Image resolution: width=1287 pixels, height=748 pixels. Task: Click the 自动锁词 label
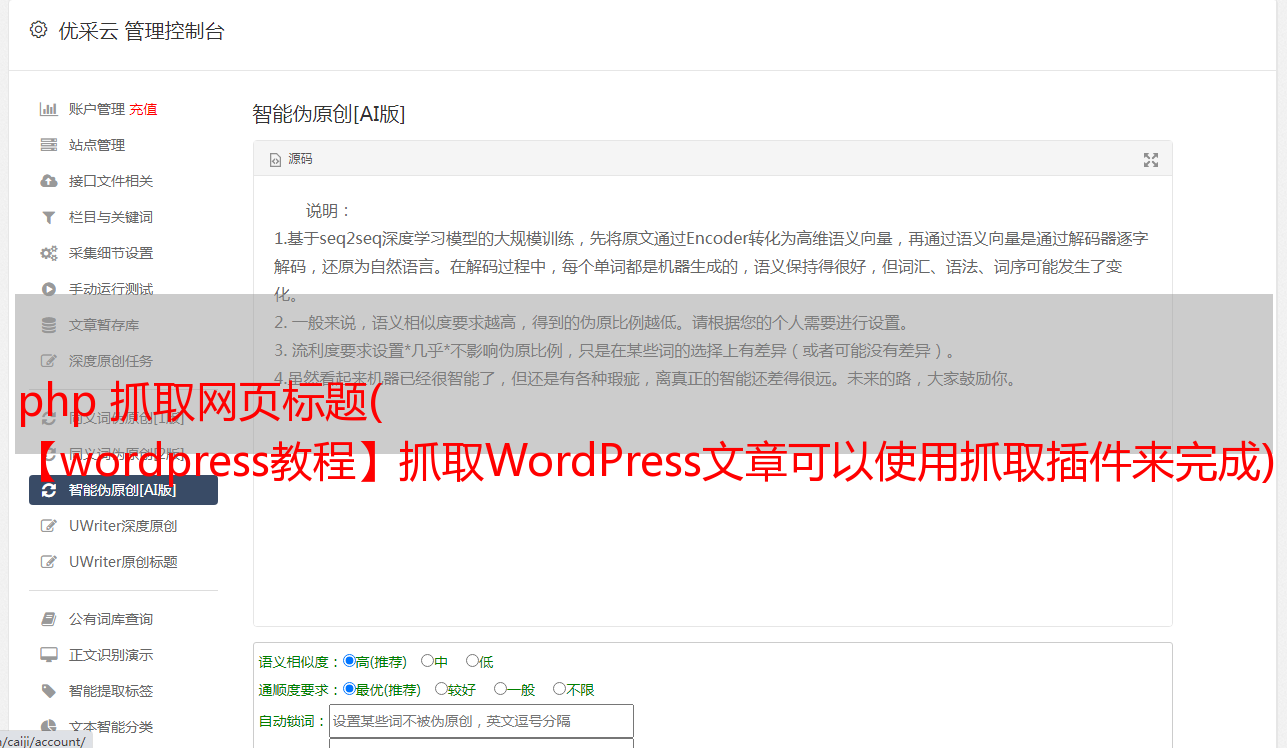[x=293, y=721]
